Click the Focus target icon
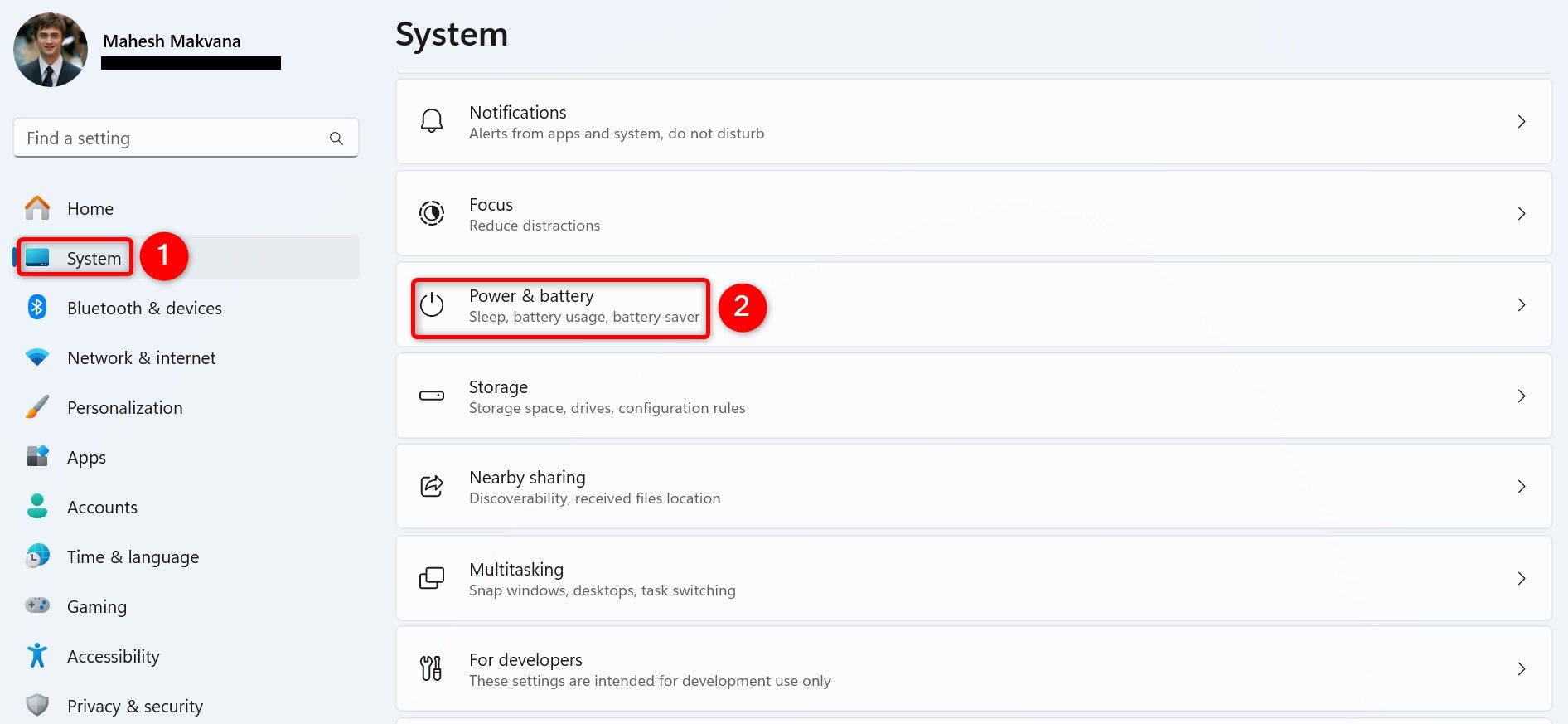 (x=431, y=213)
